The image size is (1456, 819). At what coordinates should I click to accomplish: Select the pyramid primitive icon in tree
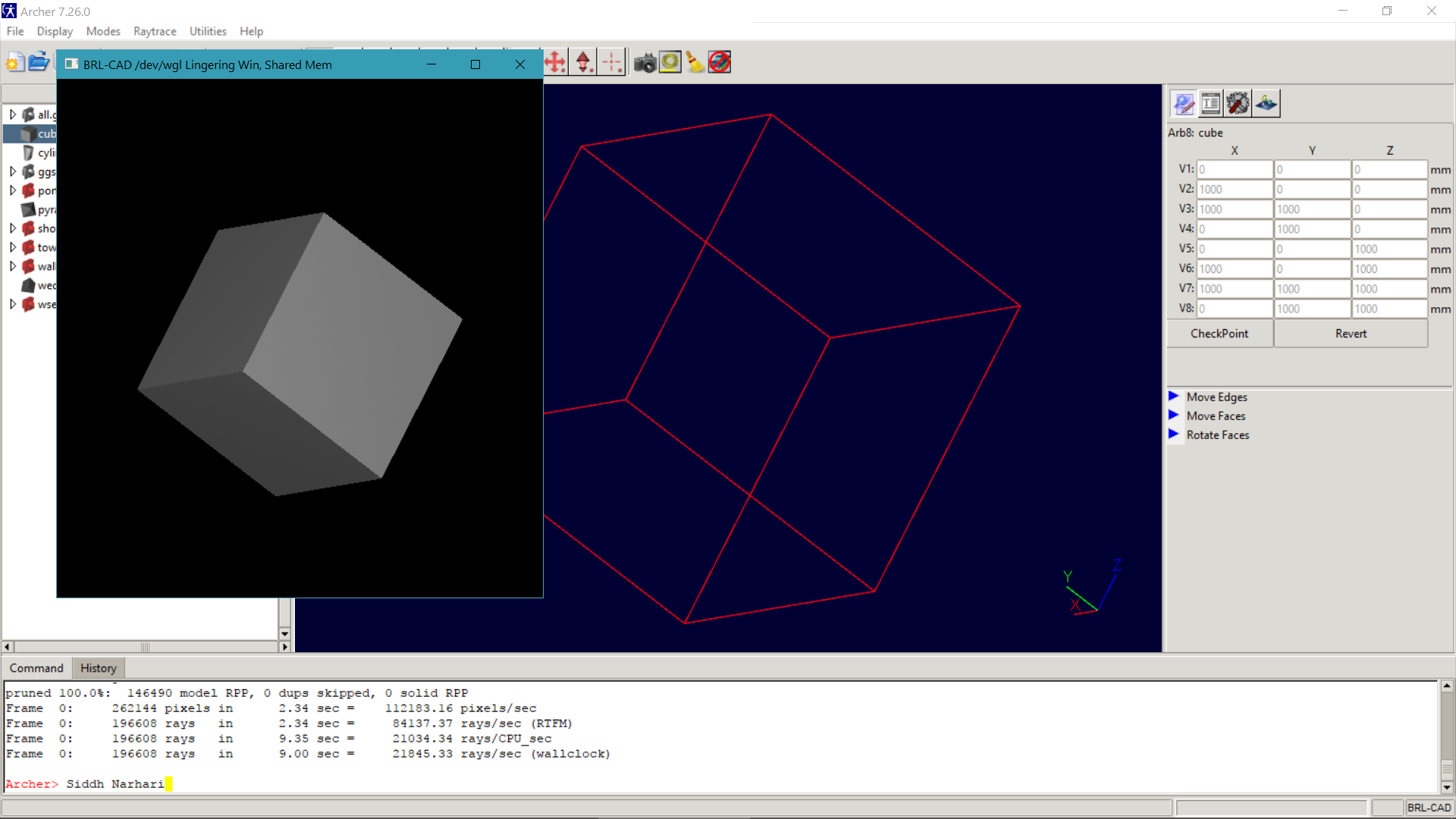(29, 209)
